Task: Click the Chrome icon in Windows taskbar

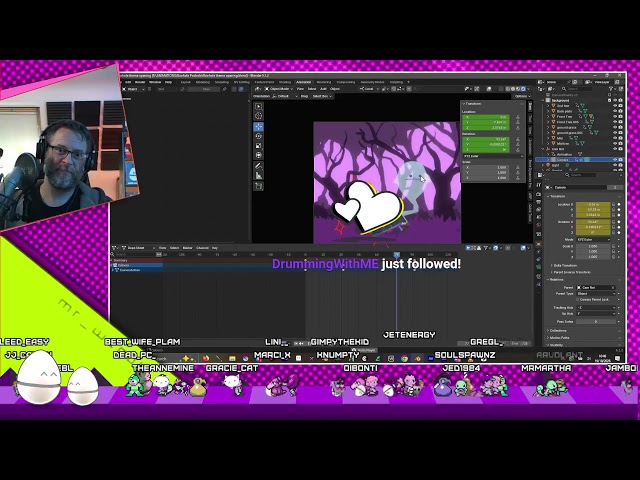Action: coord(404,358)
